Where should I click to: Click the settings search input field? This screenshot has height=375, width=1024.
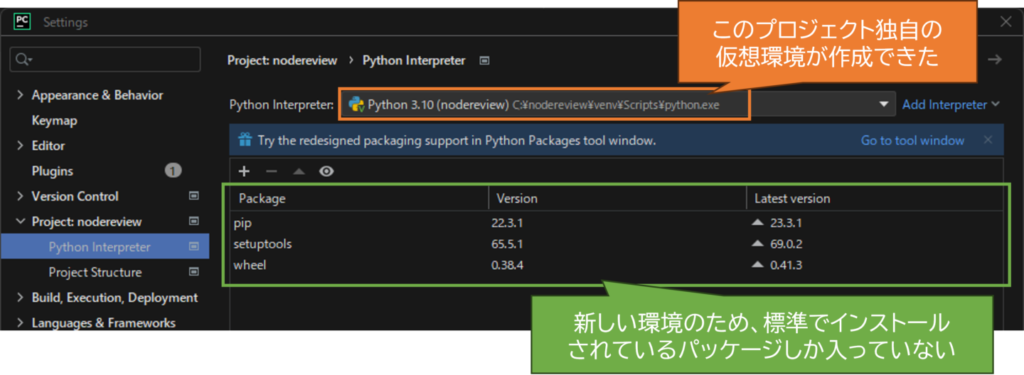[x=105, y=59]
